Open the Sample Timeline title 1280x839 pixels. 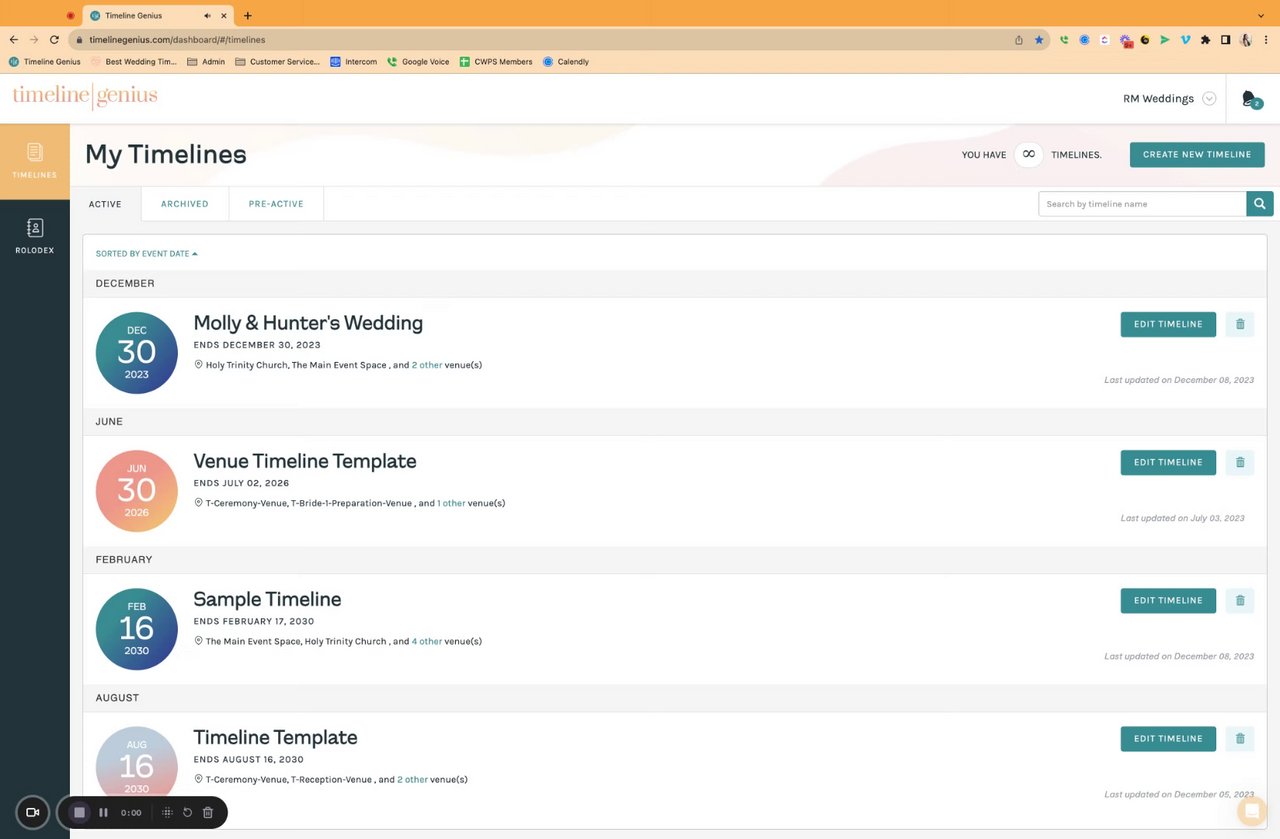267,599
